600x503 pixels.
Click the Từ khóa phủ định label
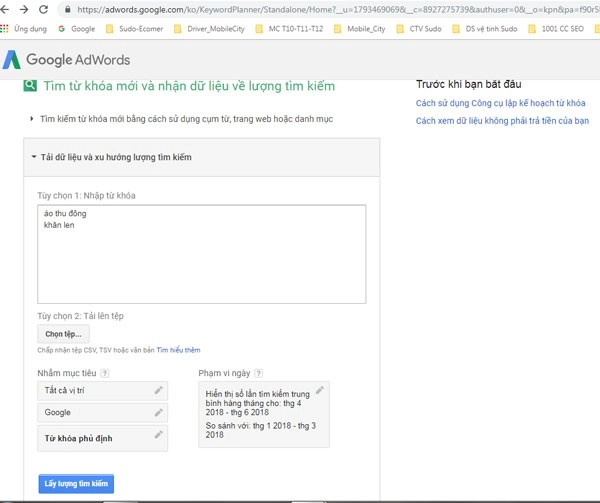(78, 438)
